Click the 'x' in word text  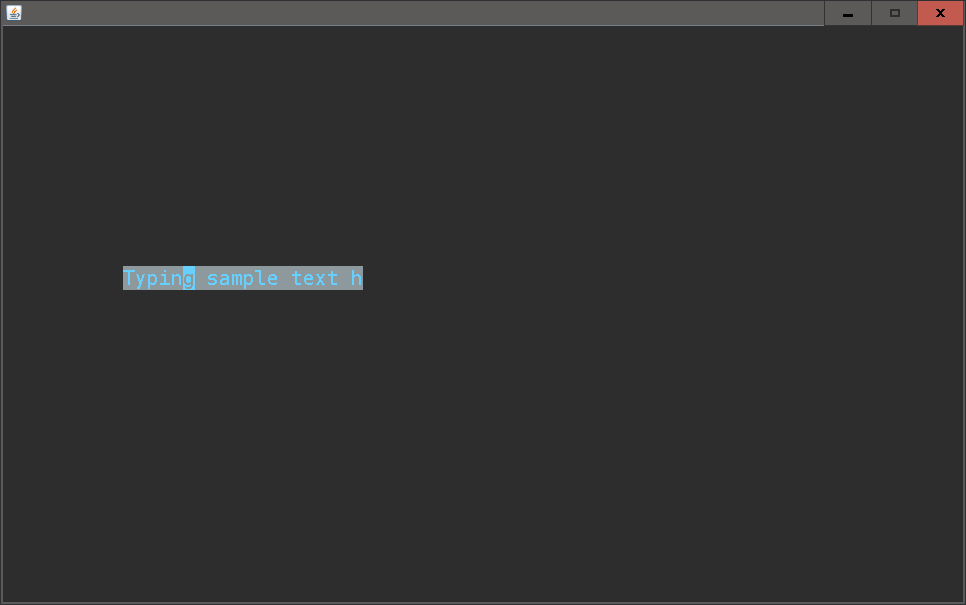pos(321,278)
